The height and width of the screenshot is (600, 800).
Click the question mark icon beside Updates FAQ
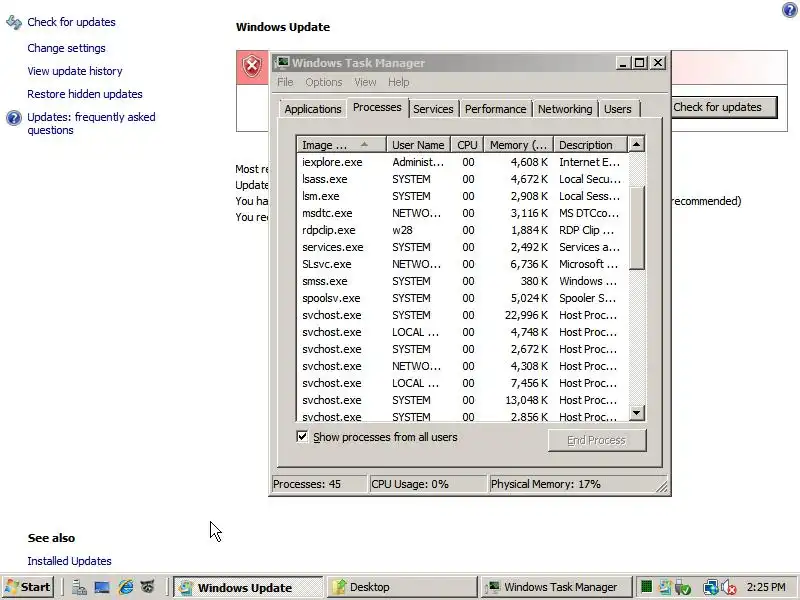[x=14, y=118]
